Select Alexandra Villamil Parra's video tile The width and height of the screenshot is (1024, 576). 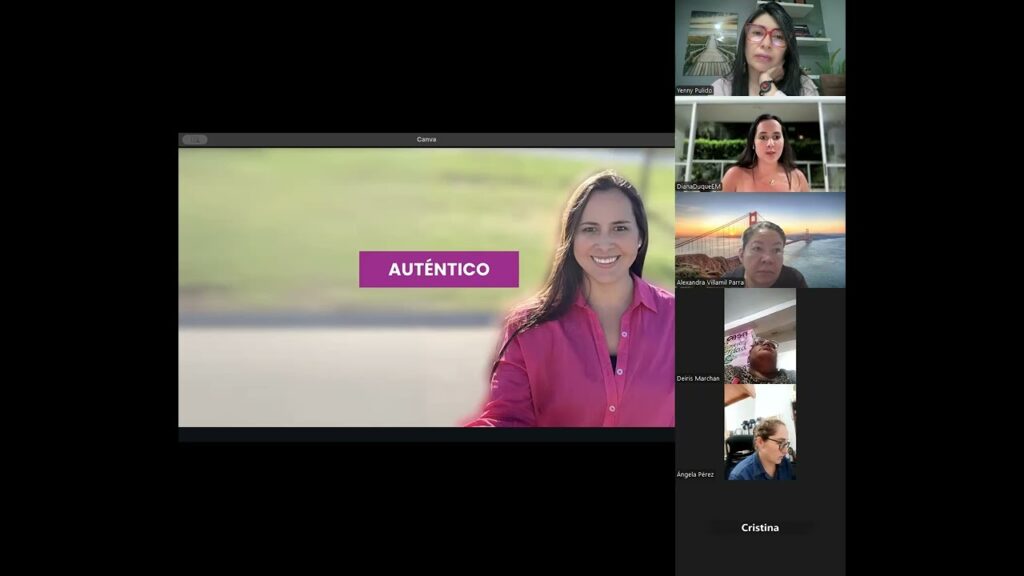760,238
